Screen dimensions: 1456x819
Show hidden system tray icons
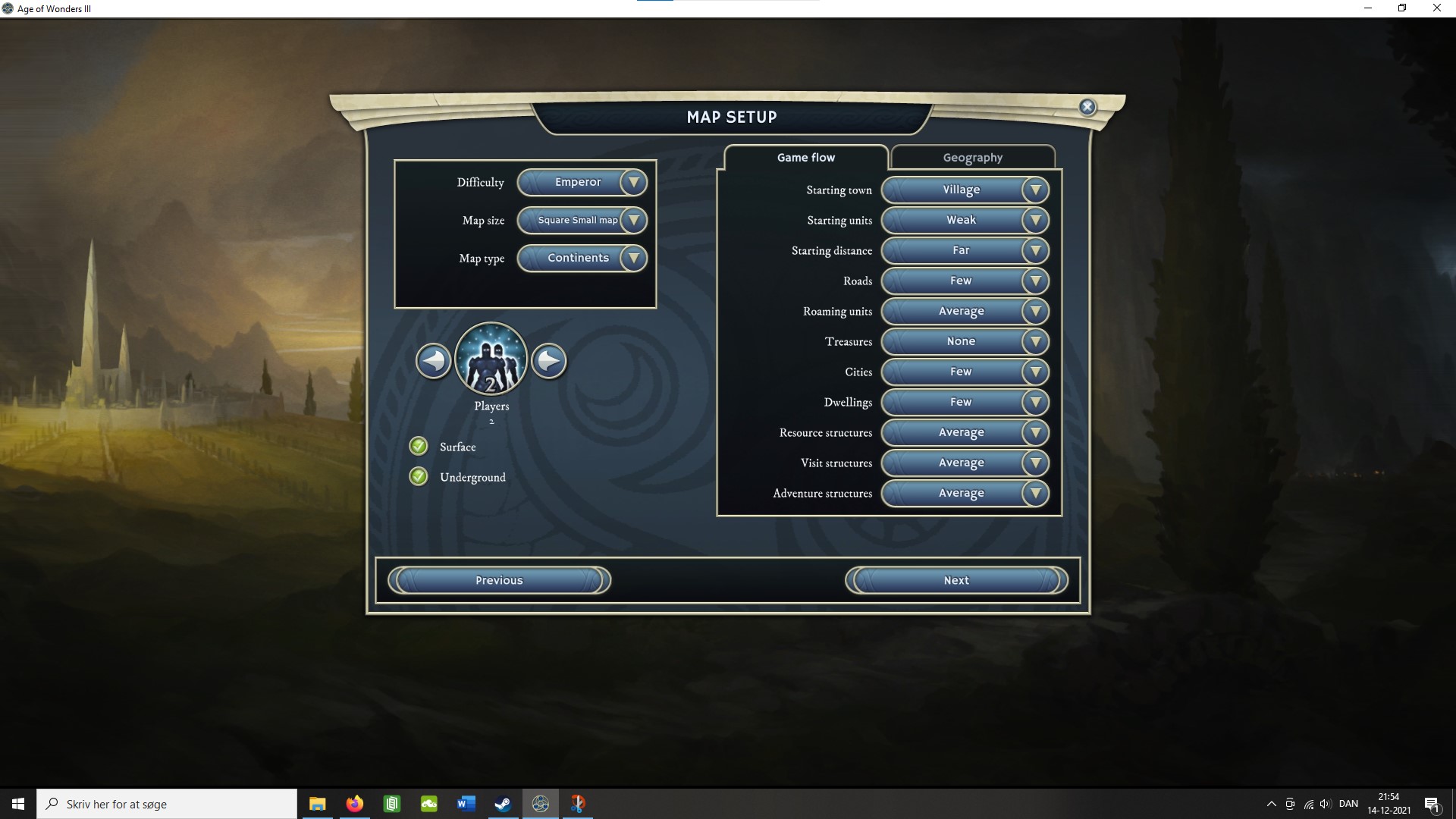click(1272, 804)
